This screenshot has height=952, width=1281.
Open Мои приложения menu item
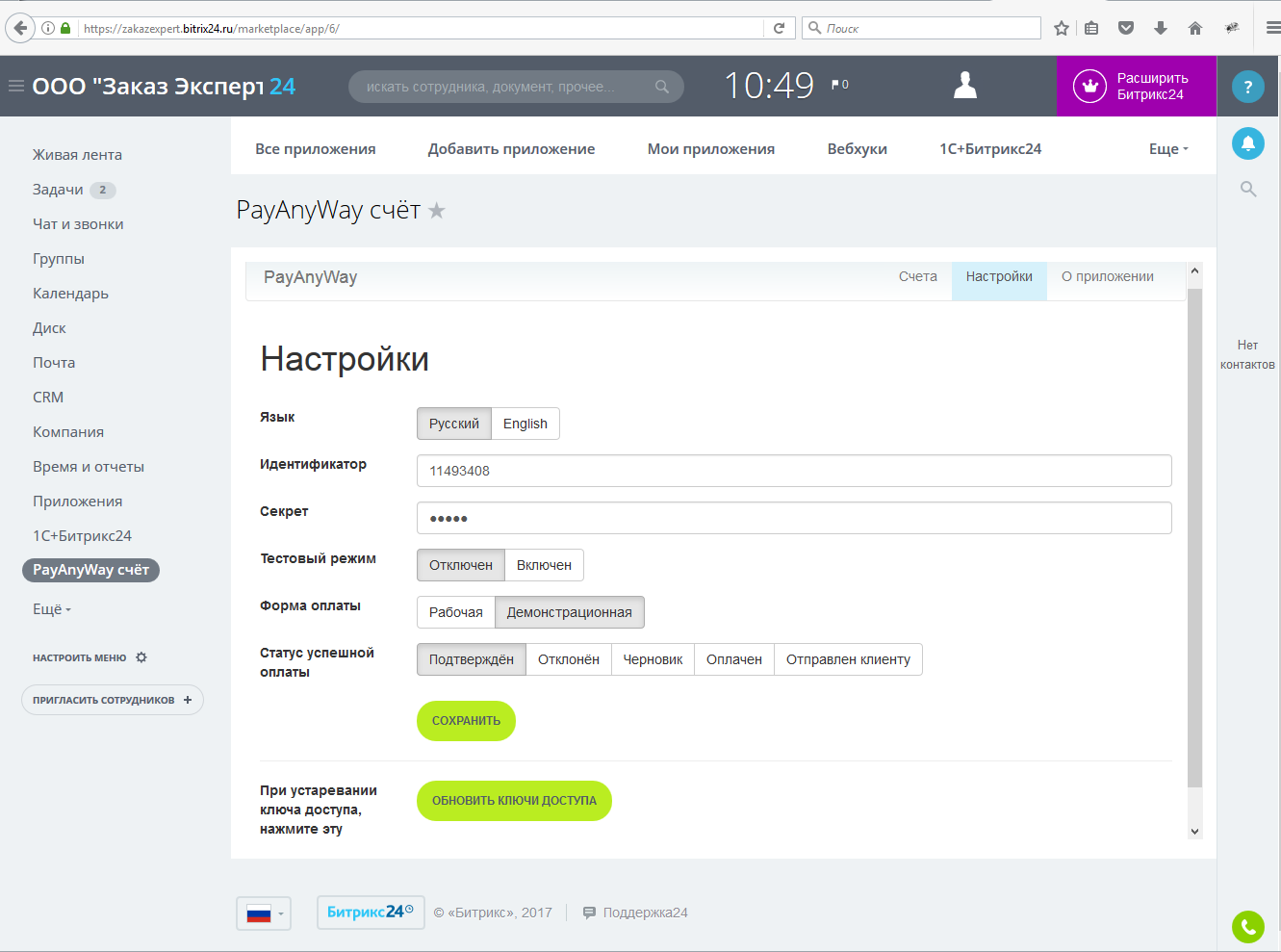[710, 149]
